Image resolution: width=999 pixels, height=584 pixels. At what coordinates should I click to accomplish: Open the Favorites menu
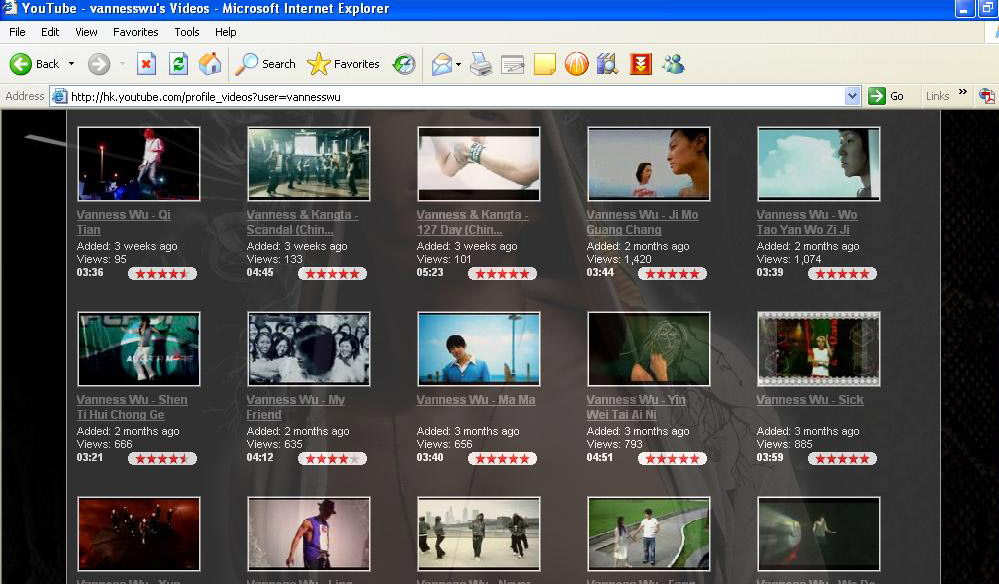(136, 32)
